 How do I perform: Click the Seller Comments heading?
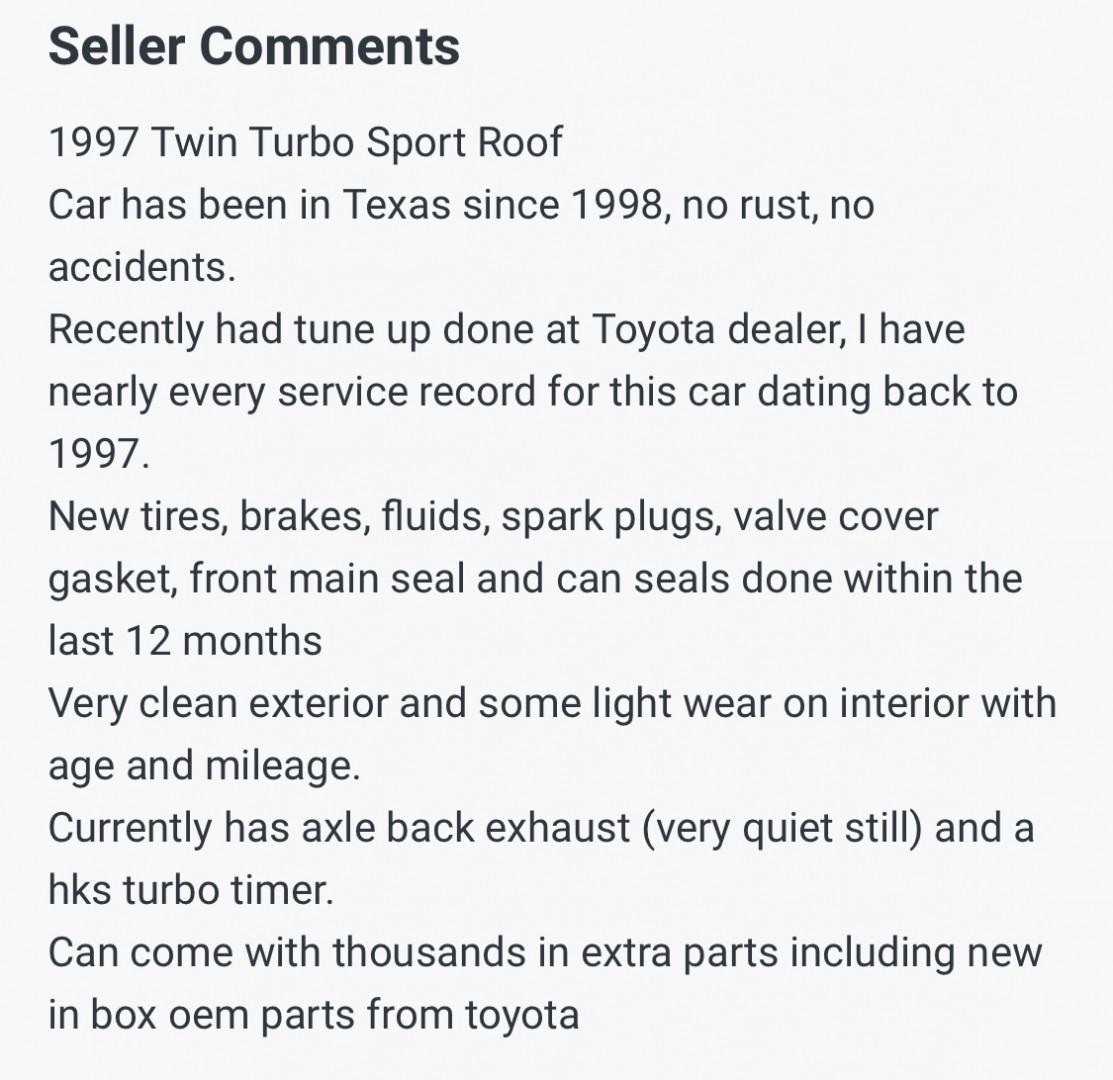254,47
